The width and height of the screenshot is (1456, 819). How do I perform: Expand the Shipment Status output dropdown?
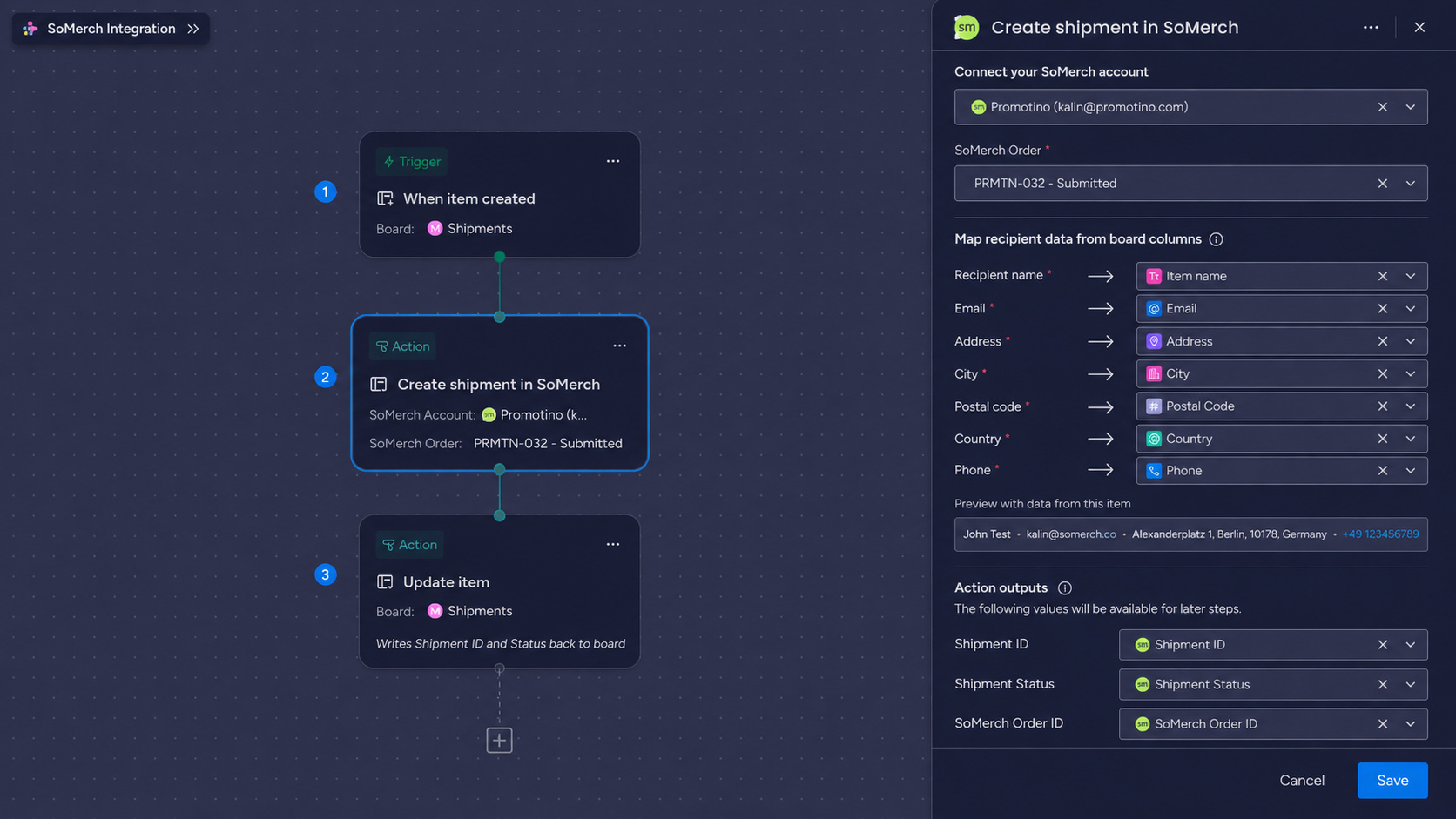click(1411, 685)
